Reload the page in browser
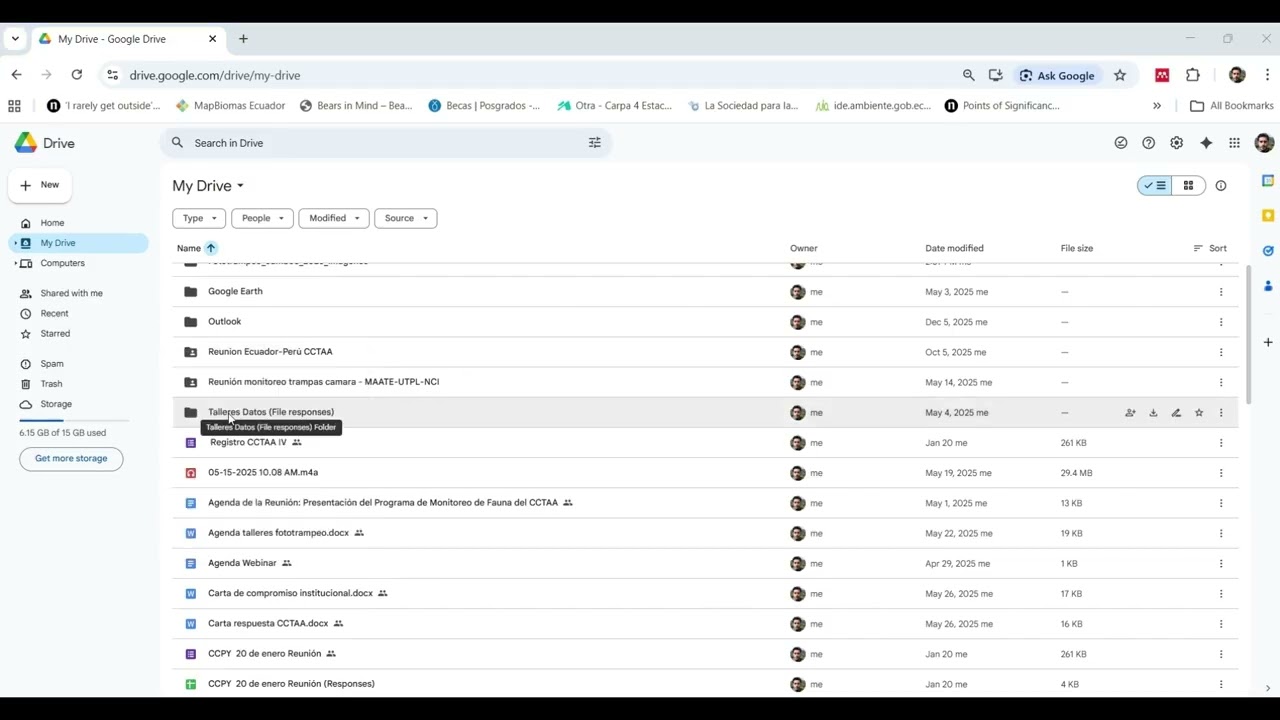The image size is (1280, 720). click(x=77, y=75)
